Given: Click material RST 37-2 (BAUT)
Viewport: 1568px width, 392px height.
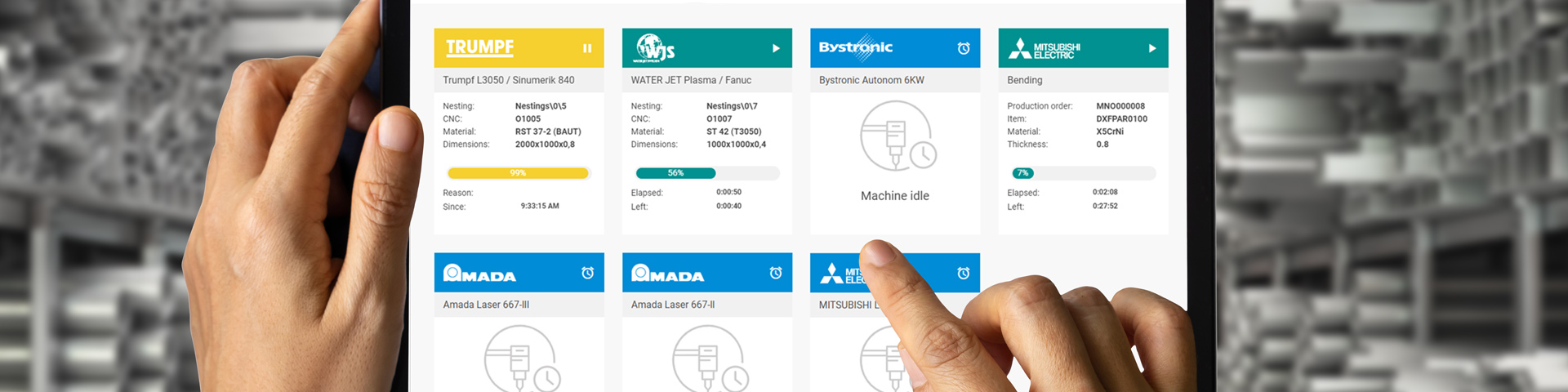Looking at the screenshot, I should pyautogui.click(x=548, y=131).
